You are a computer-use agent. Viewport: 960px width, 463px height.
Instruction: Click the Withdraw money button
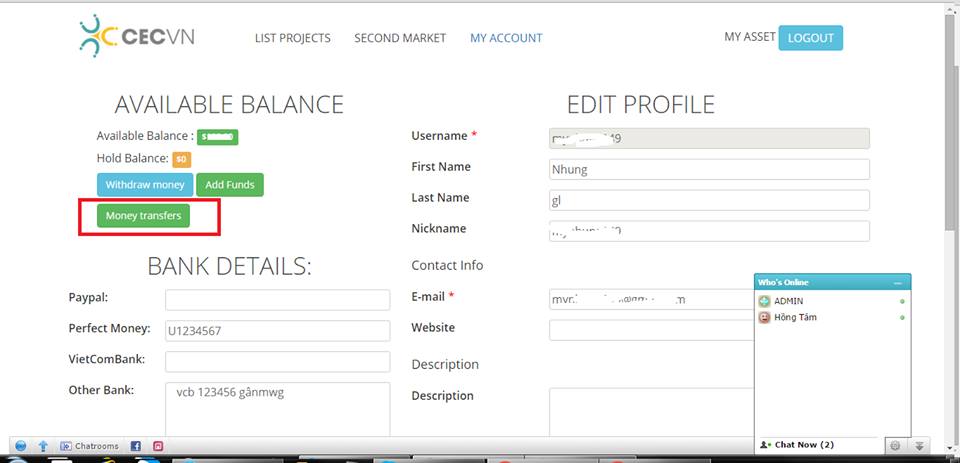pos(145,184)
